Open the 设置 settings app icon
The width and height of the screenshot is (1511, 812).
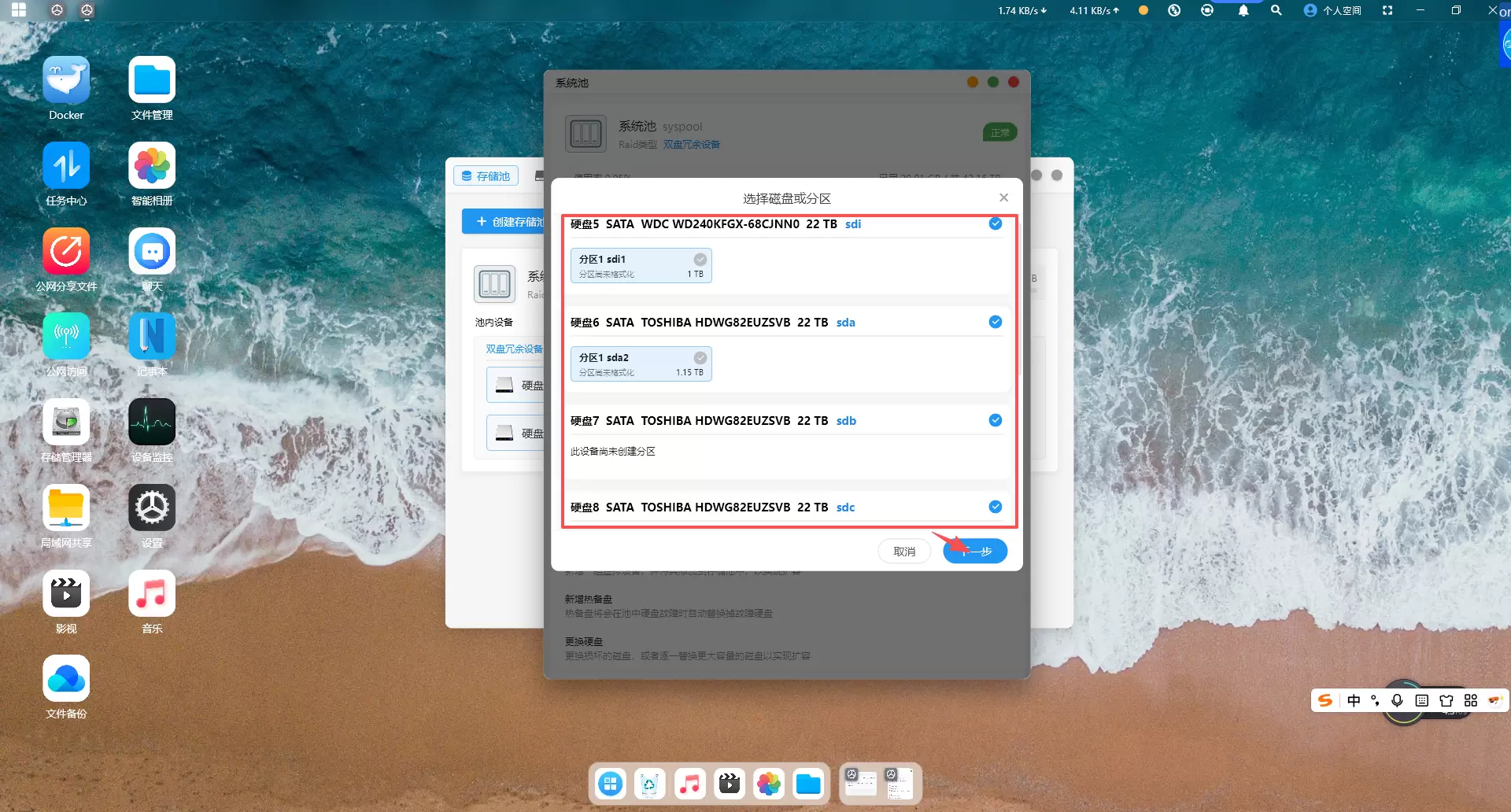(x=152, y=508)
